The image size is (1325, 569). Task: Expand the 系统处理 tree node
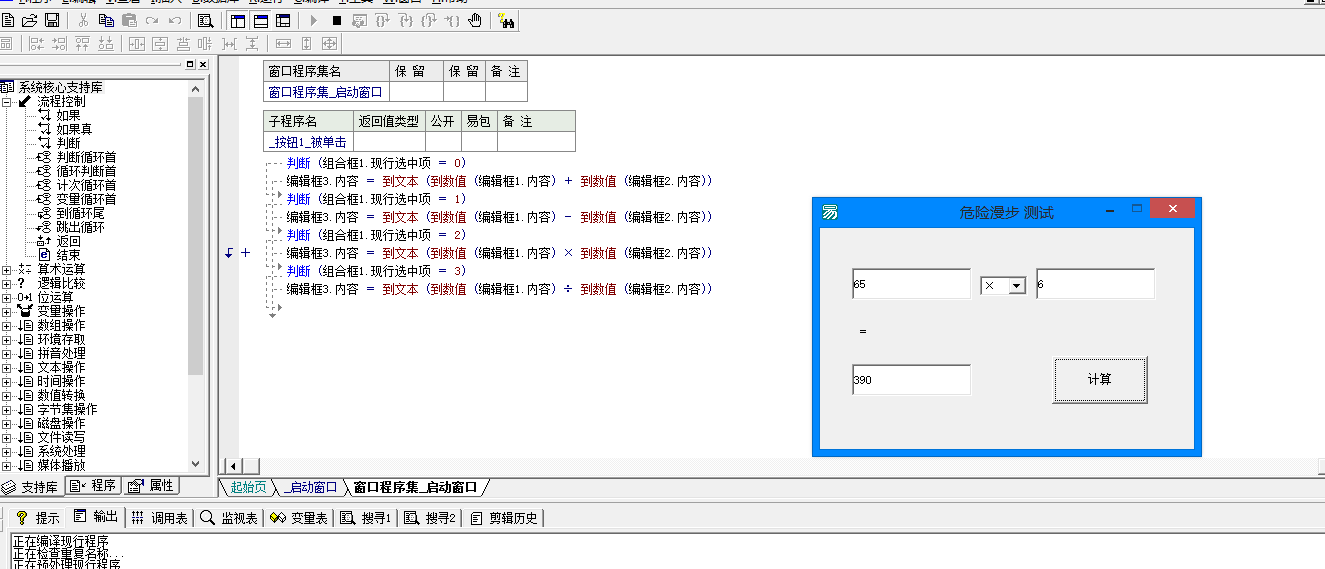(x=7, y=451)
